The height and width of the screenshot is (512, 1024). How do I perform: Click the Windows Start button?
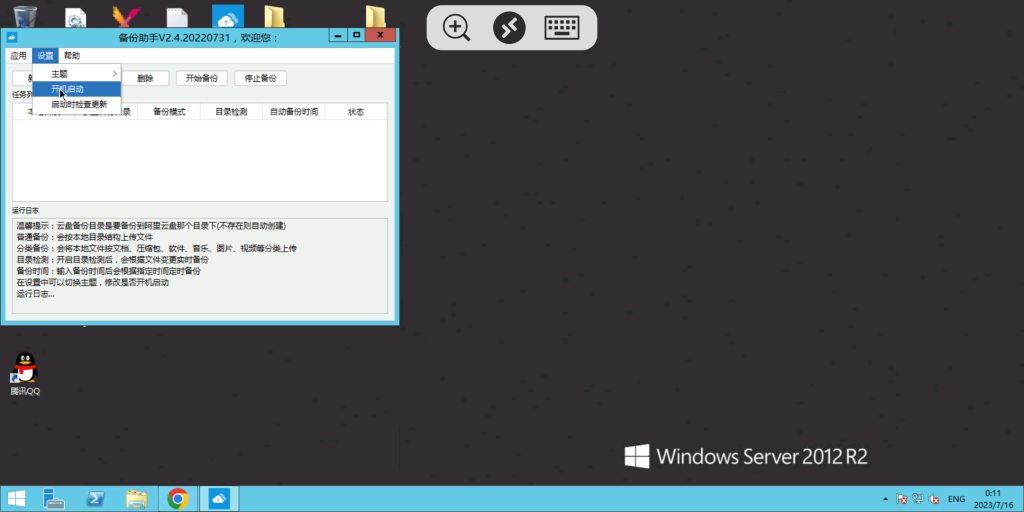click(x=17, y=498)
